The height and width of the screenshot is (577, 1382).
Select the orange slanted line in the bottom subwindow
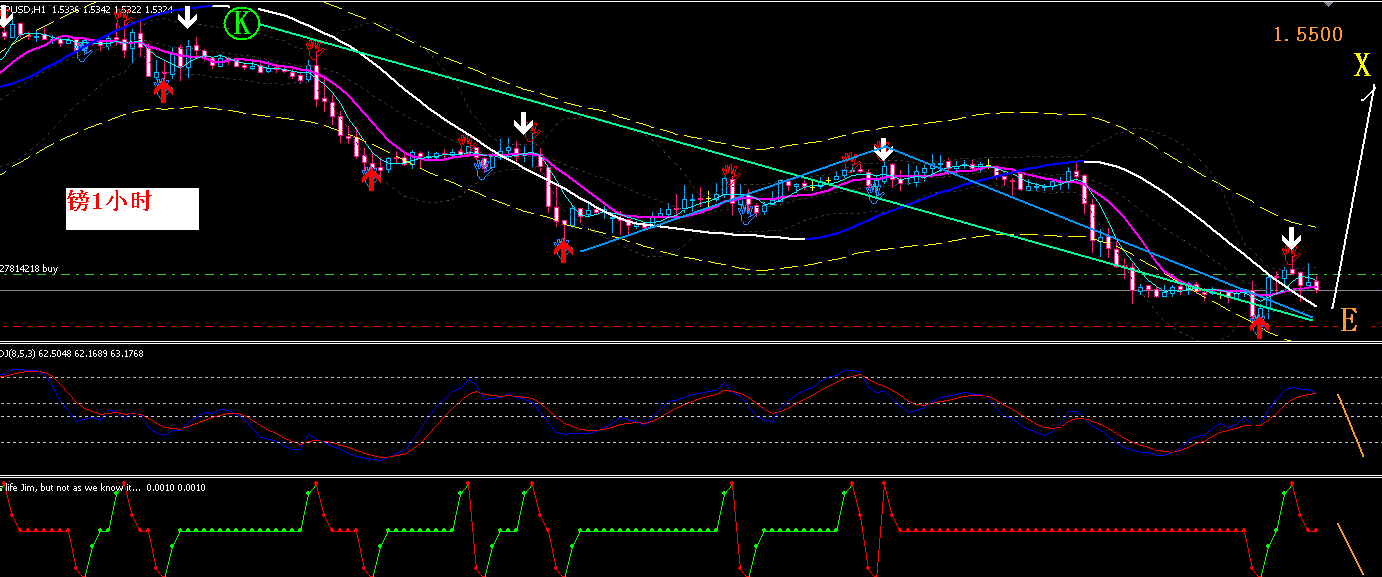coord(1350,550)
